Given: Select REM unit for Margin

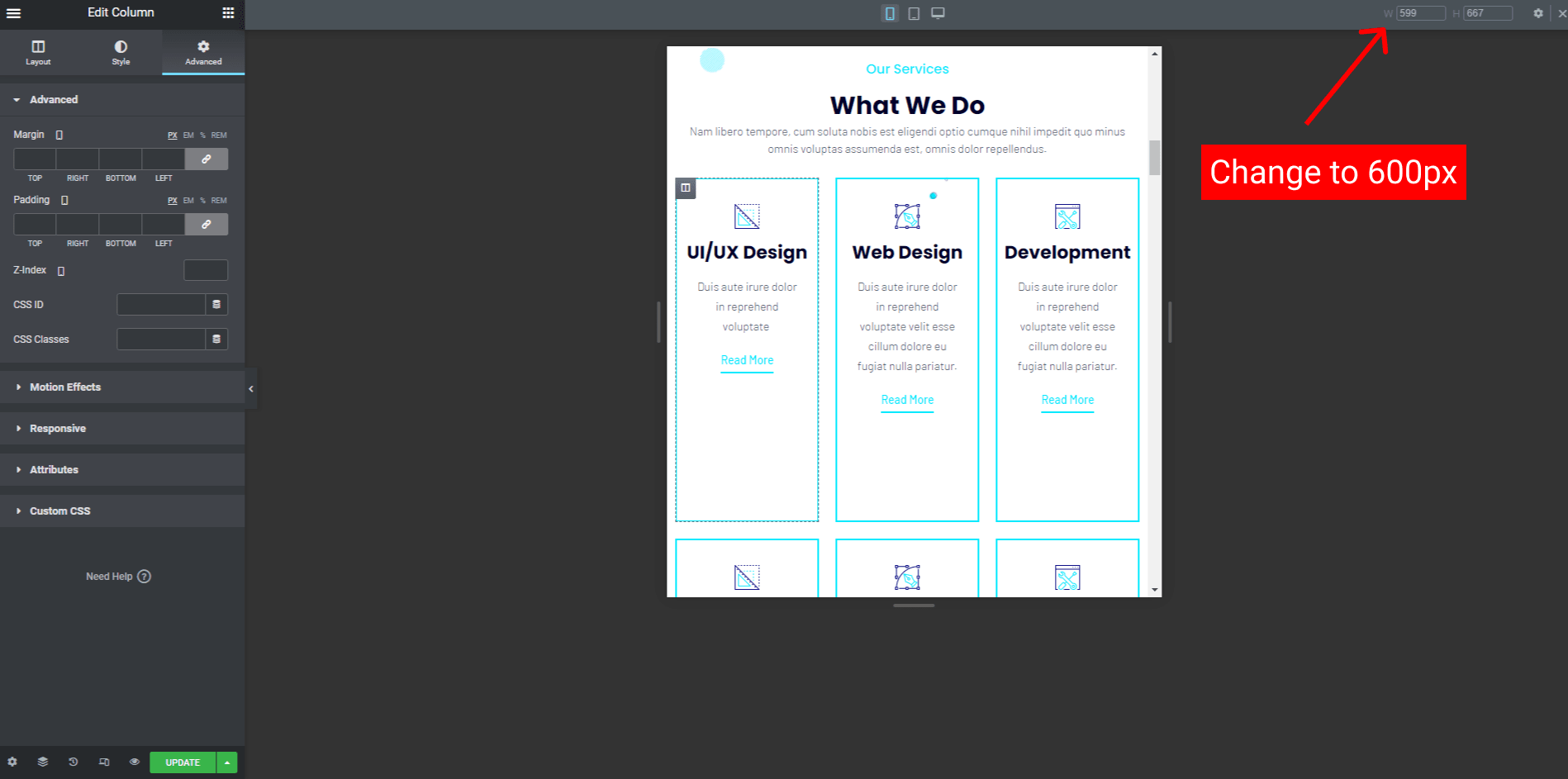Looking at the screenshot, I should pyautogui.click(x=219, y=135).
